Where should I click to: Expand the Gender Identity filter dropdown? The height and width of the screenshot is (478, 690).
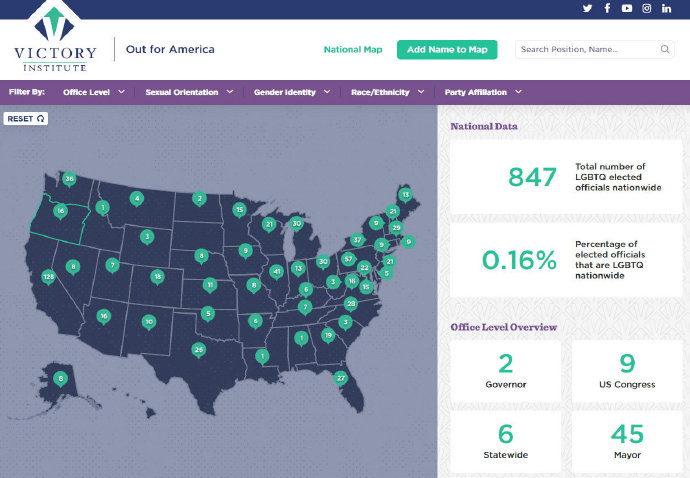tap(292, 92)
